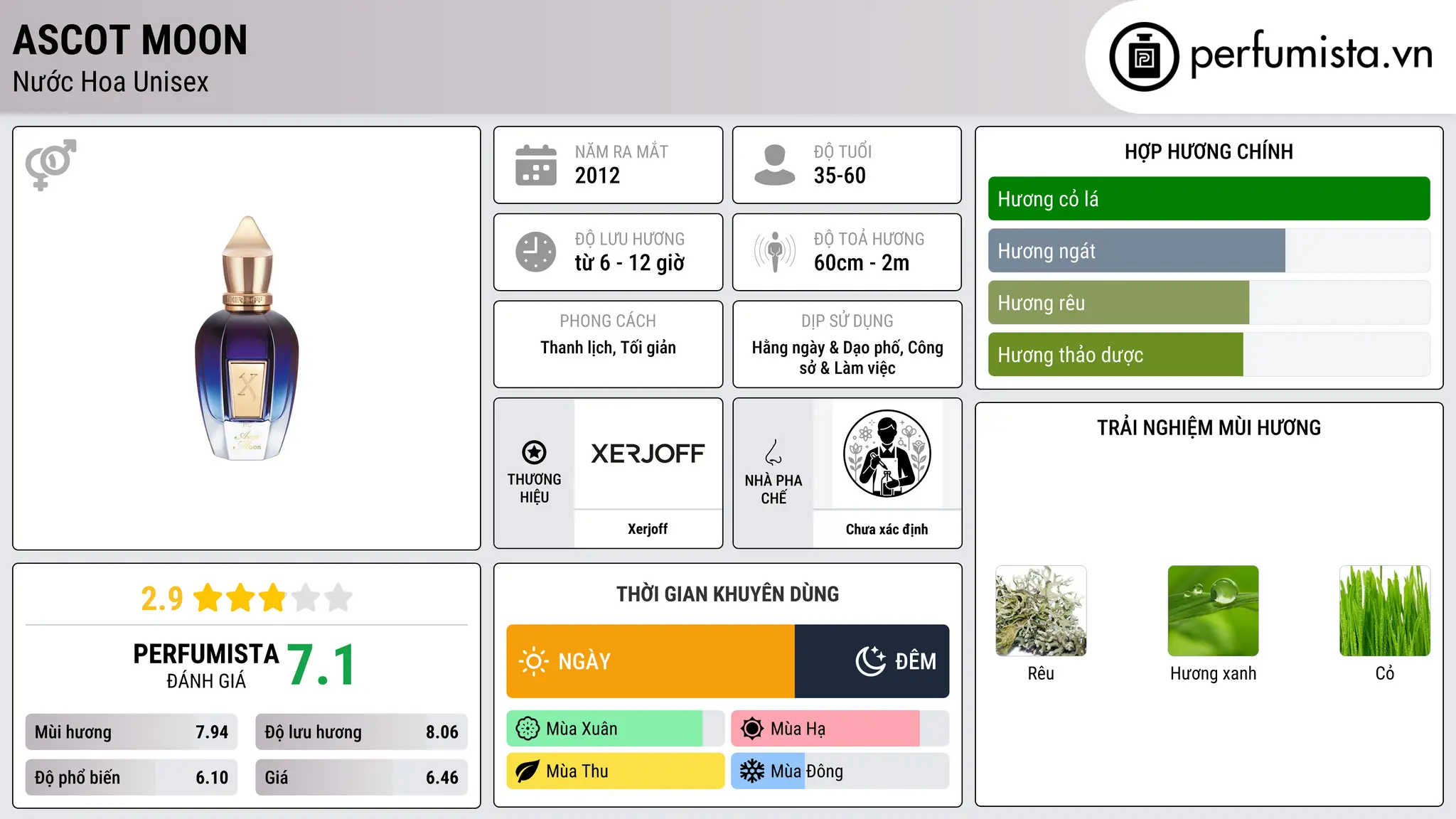Click the THỜI GIAN KHUYÊN DÙNG heading
This screenshot has height=819, width=1456.
(727, 594)
